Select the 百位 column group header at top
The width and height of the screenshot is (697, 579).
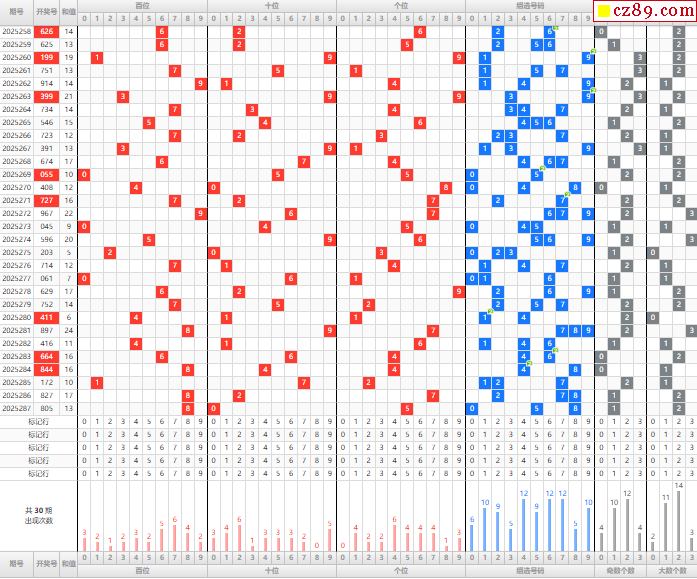(x=142, y=5)
